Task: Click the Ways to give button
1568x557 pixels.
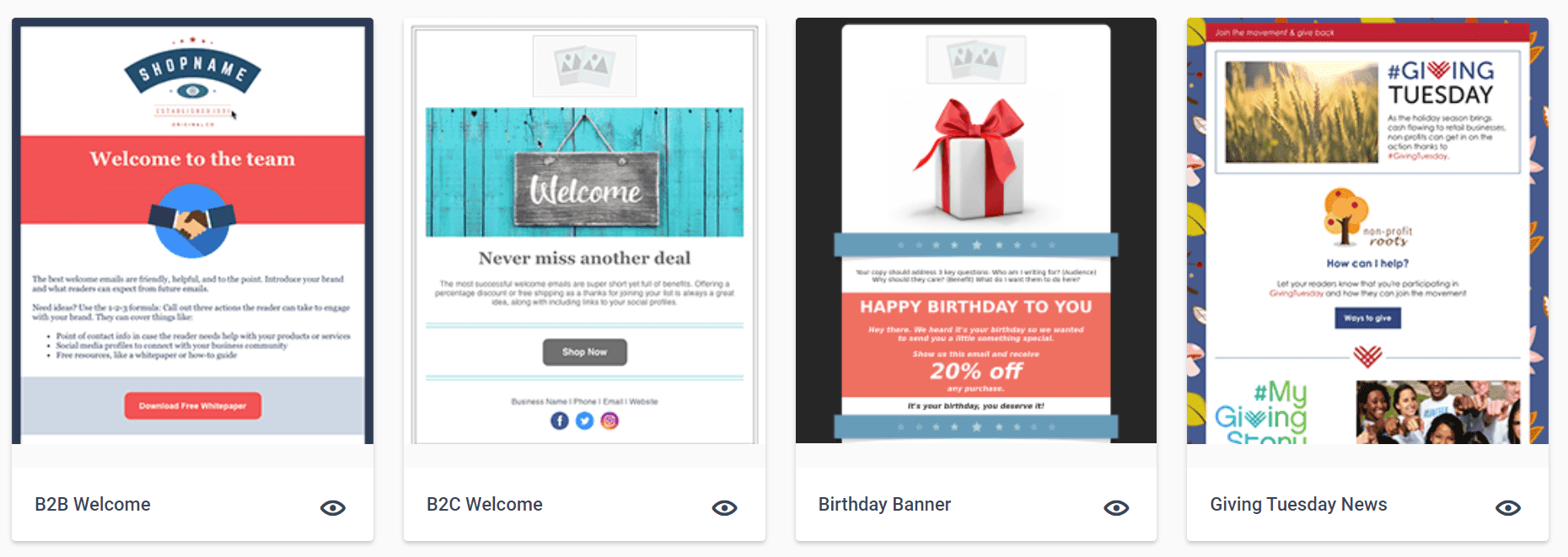Action: coord(1367,318)
